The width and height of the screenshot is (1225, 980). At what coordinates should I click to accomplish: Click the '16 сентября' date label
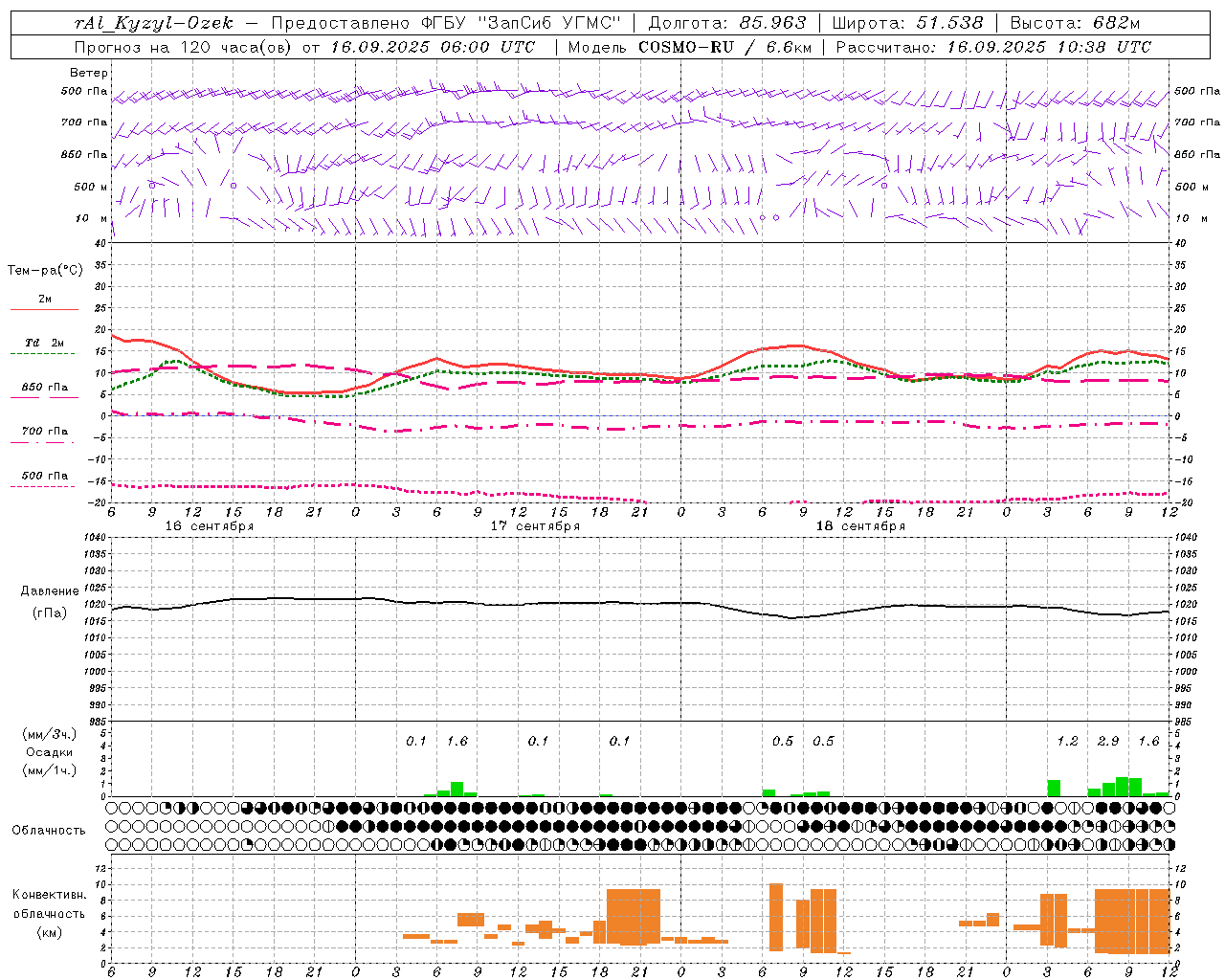pyautogui.click(x=210, y=526)
